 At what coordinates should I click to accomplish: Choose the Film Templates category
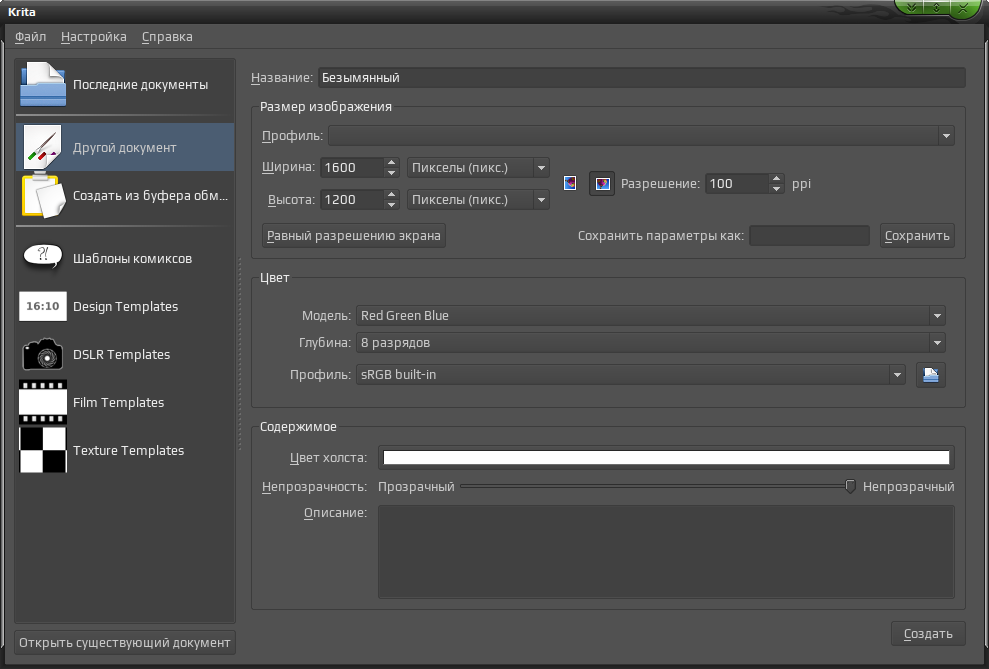point(125,402)
